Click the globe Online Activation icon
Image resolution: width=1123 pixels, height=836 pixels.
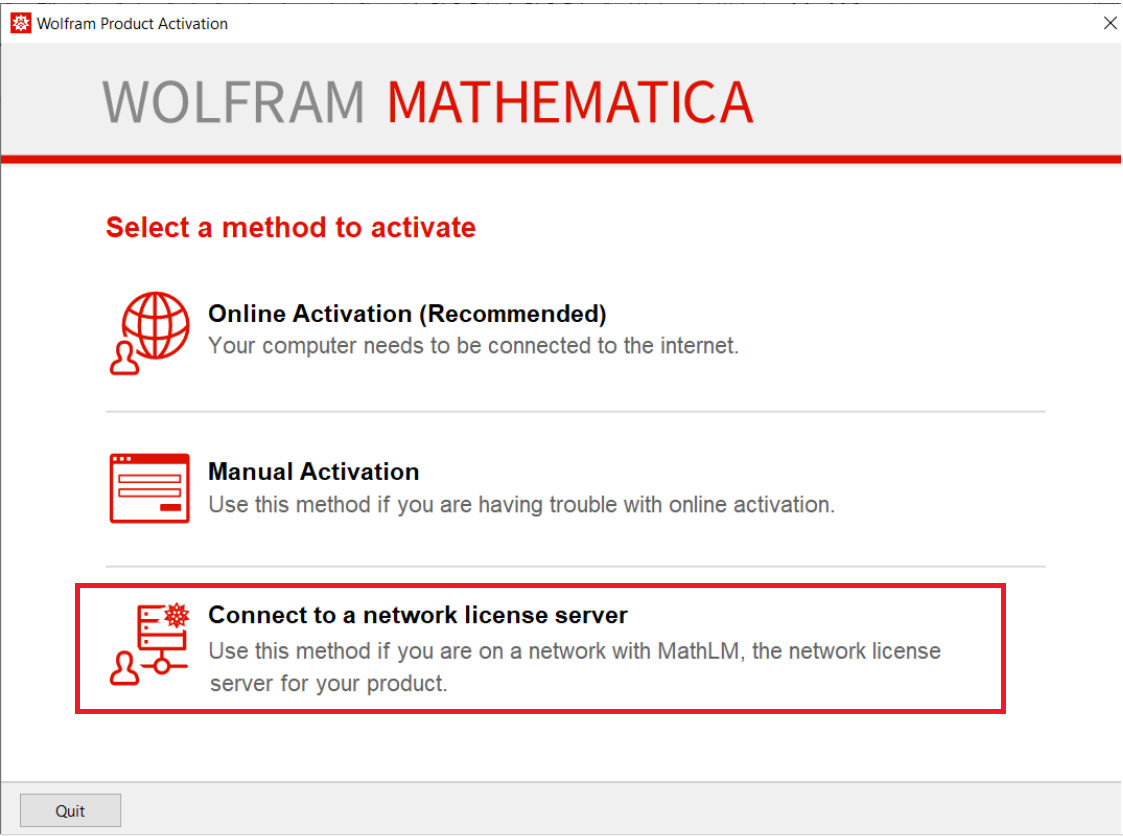[x=155, y=330]
